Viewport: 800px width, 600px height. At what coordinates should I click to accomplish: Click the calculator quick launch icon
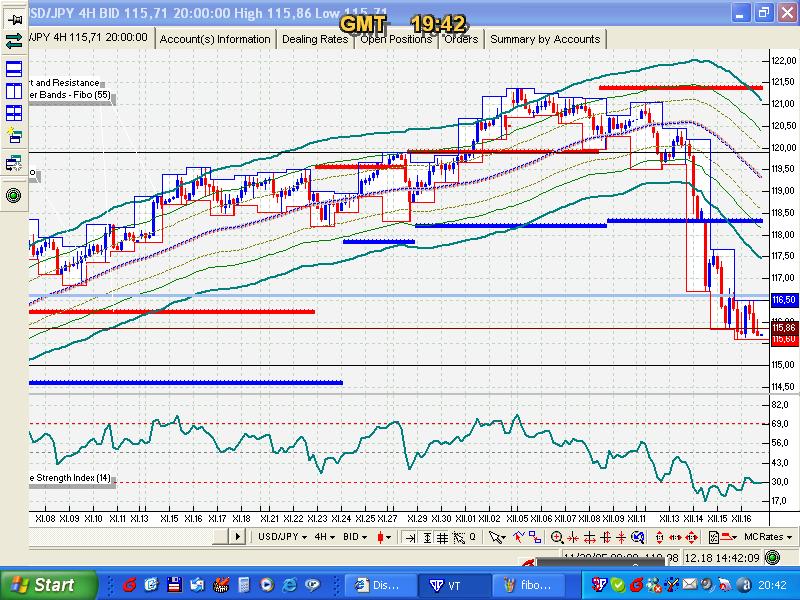point(244,585)
